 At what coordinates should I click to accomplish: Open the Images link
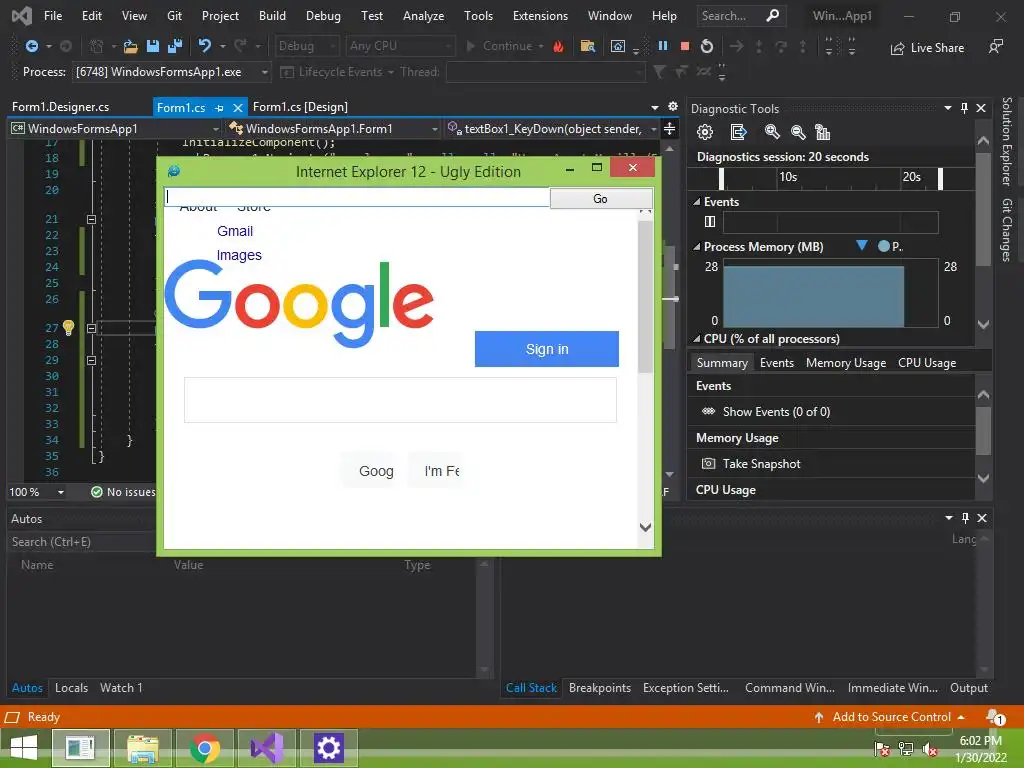239,255
